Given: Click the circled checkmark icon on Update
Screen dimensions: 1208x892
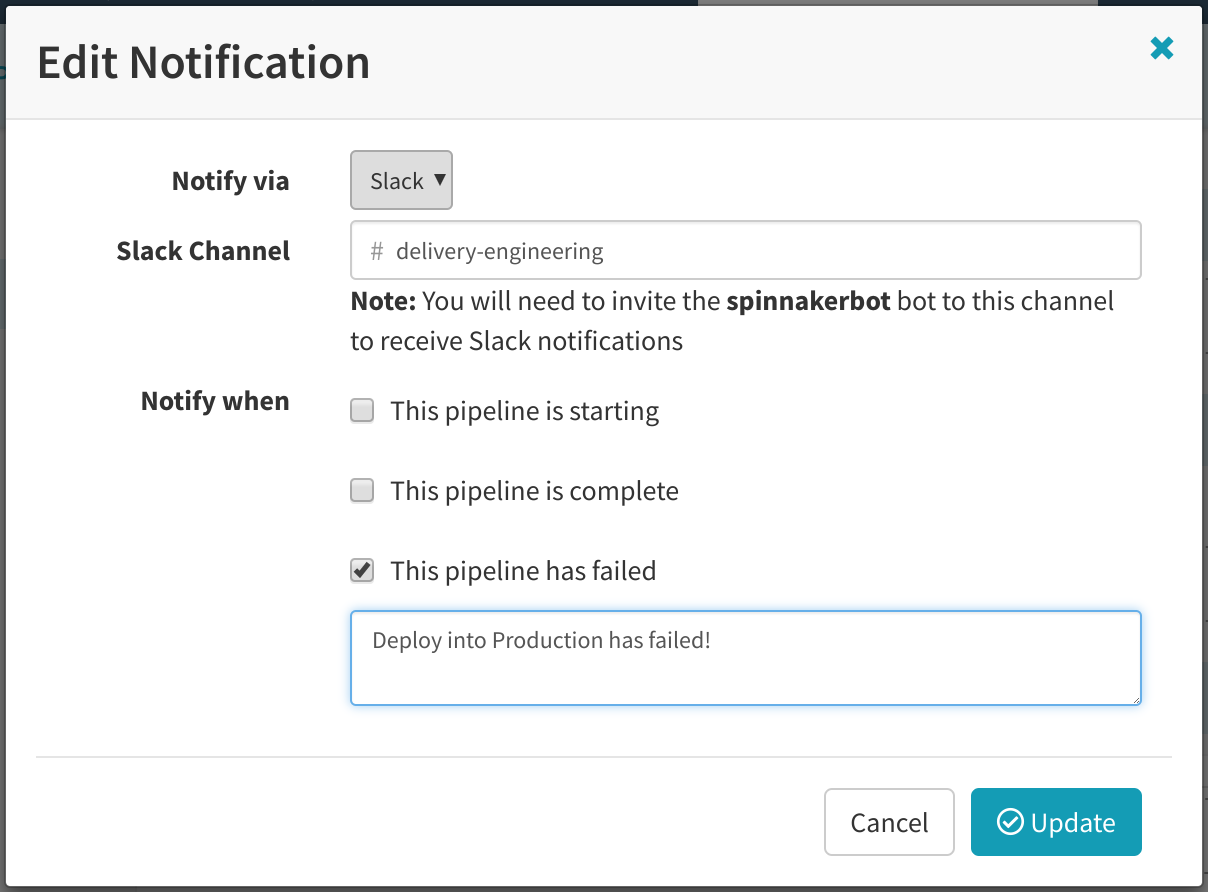Looking at the screenshot, I should click(1010, 822).
